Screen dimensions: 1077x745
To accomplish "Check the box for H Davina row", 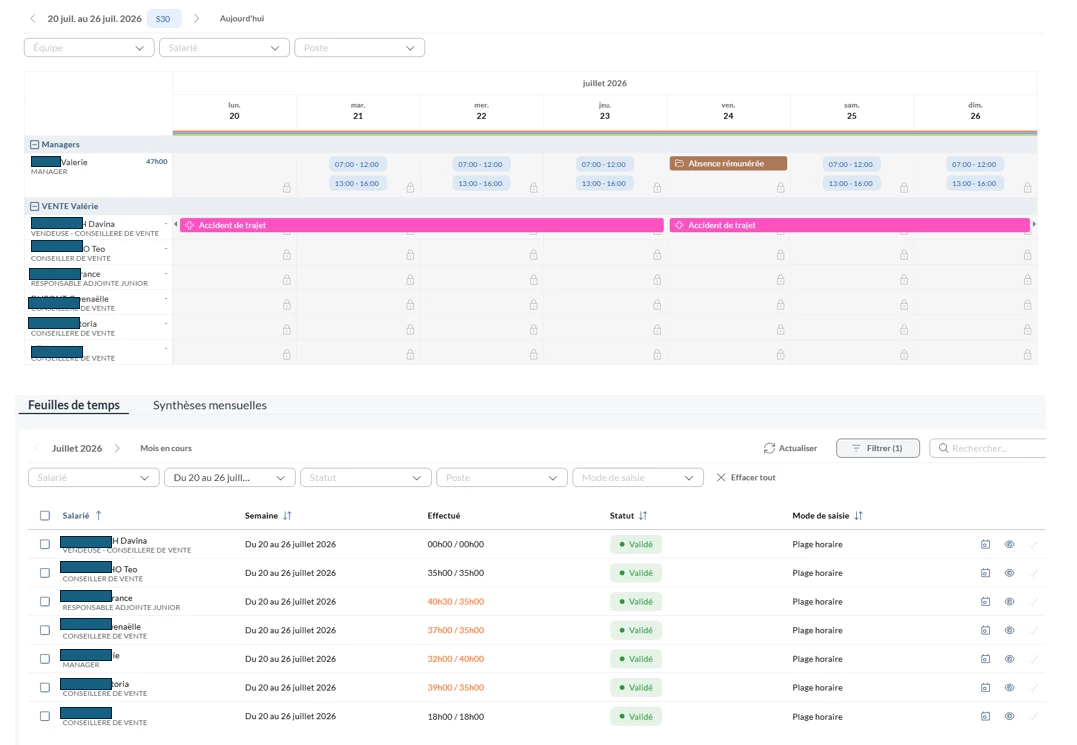I will [45, 545].
